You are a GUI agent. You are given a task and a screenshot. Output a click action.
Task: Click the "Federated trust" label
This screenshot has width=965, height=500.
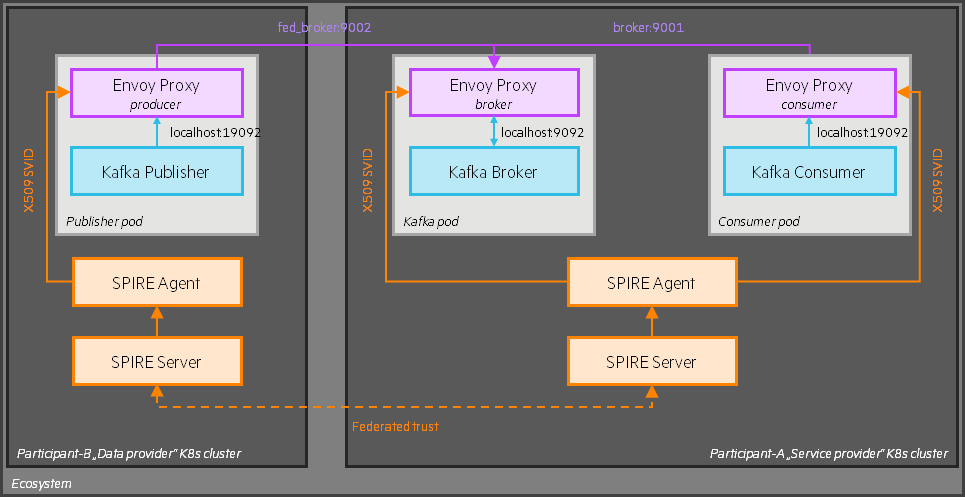click(395, 426)
